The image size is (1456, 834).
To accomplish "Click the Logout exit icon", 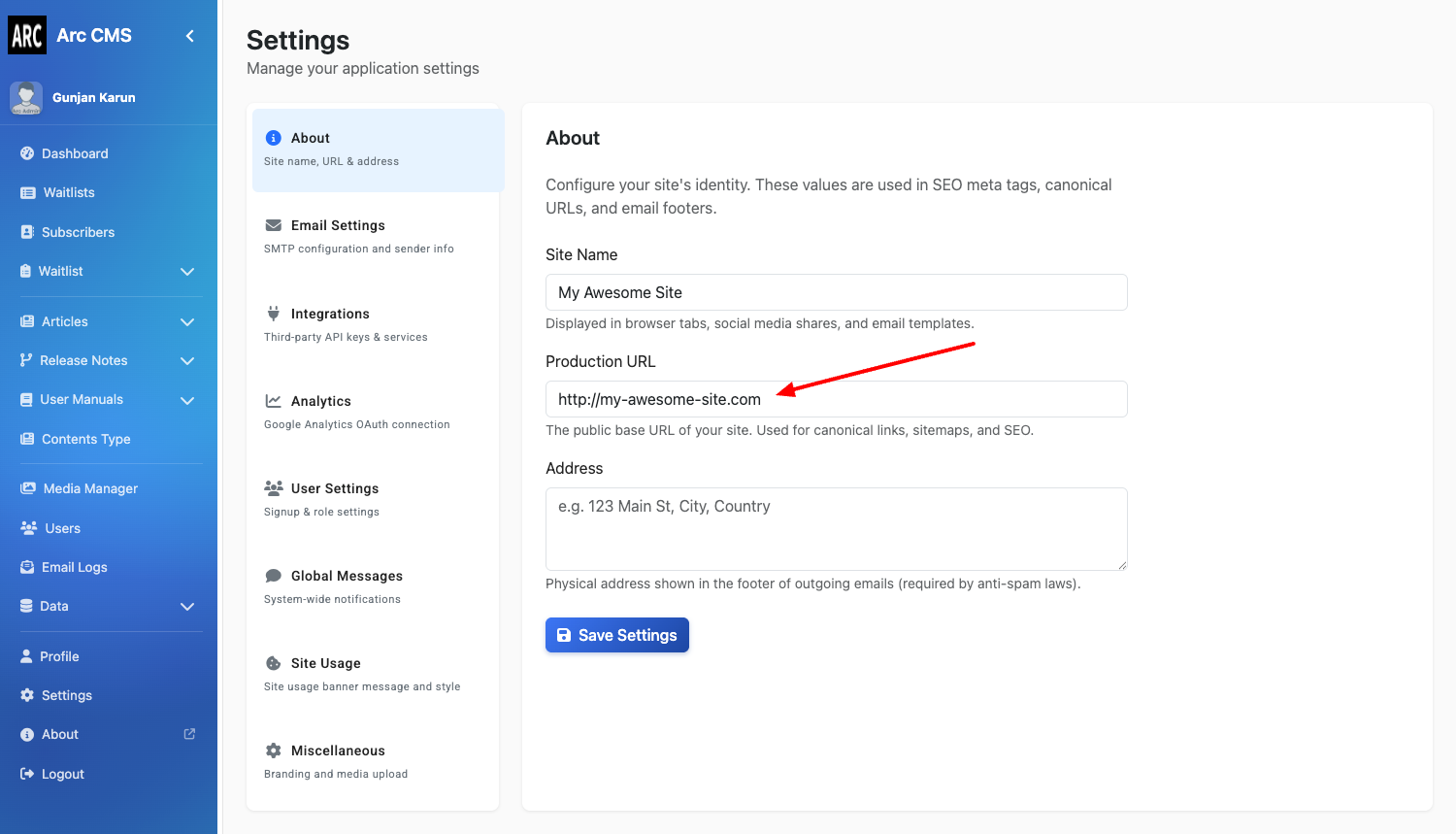I will coord(27,774).
